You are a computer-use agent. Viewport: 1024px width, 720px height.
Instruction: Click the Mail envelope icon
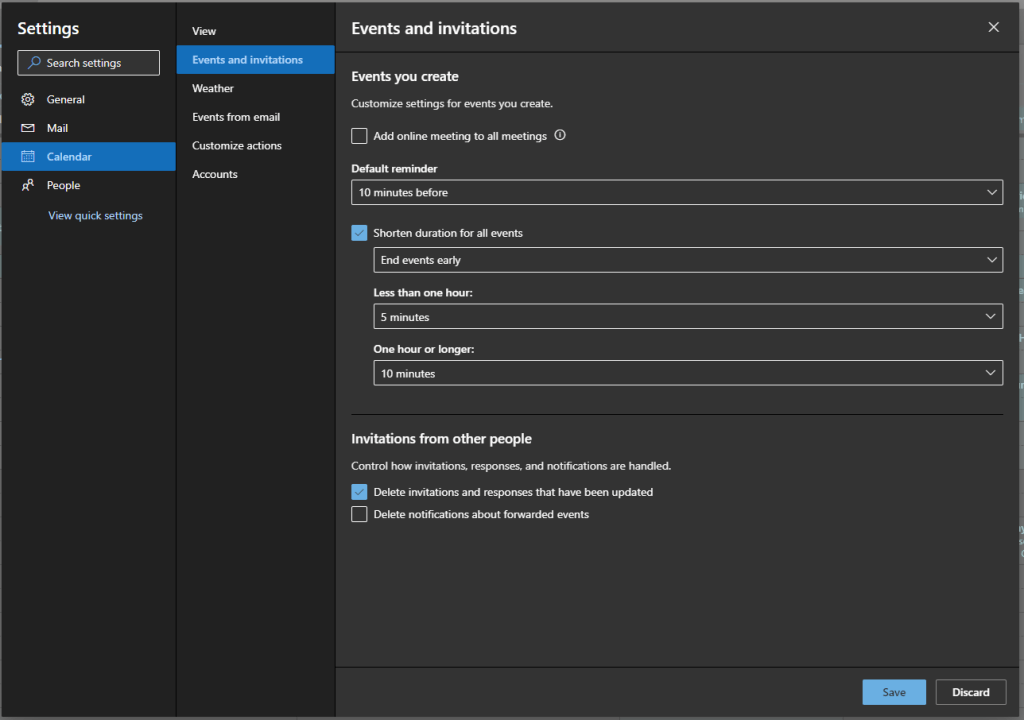point(28,128)
